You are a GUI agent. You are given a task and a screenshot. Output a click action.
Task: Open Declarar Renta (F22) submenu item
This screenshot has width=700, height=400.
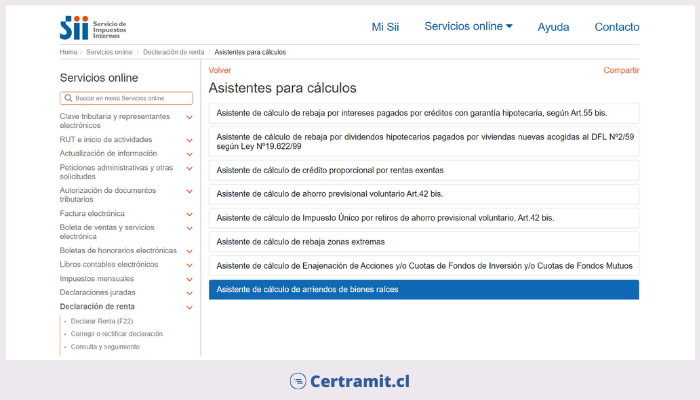pyautogui.click(x=102, y=321)
